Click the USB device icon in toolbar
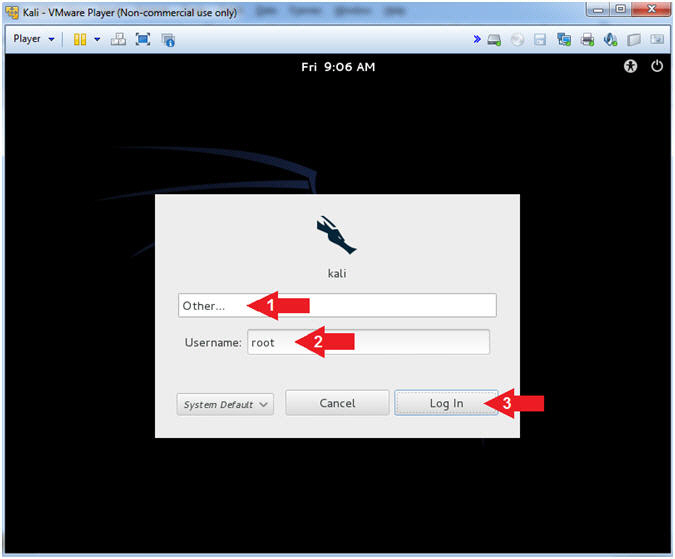This screenshot has width=675, height=559. pos(634,40)
